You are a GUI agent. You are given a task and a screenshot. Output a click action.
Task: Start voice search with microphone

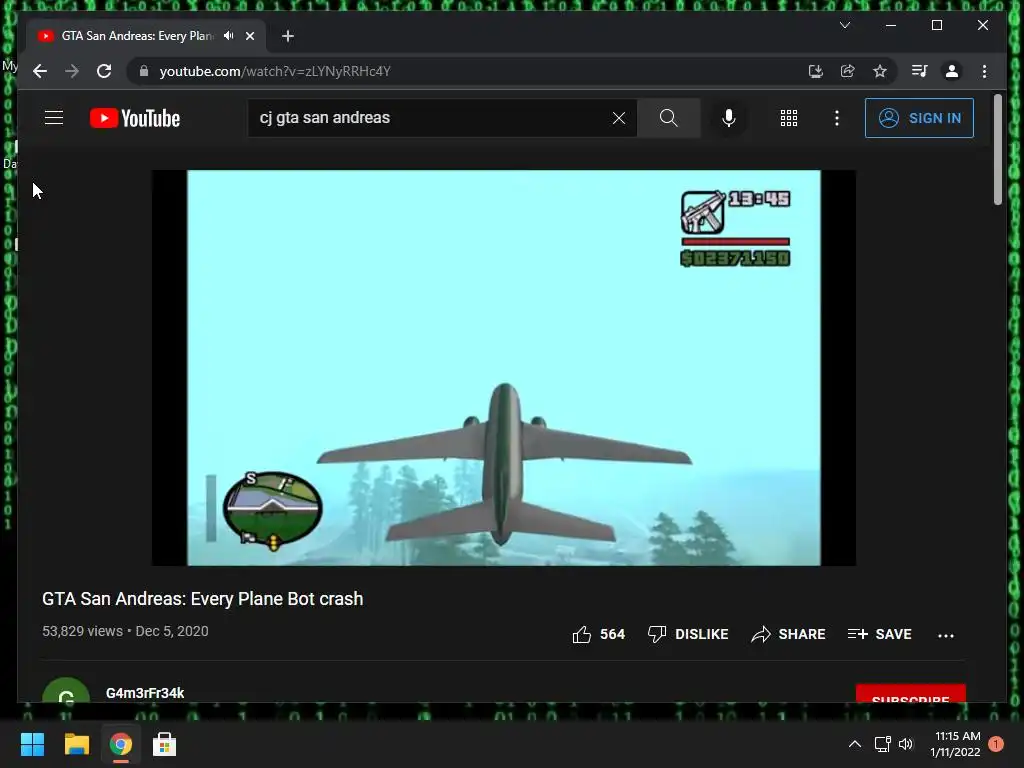(729, 118)
